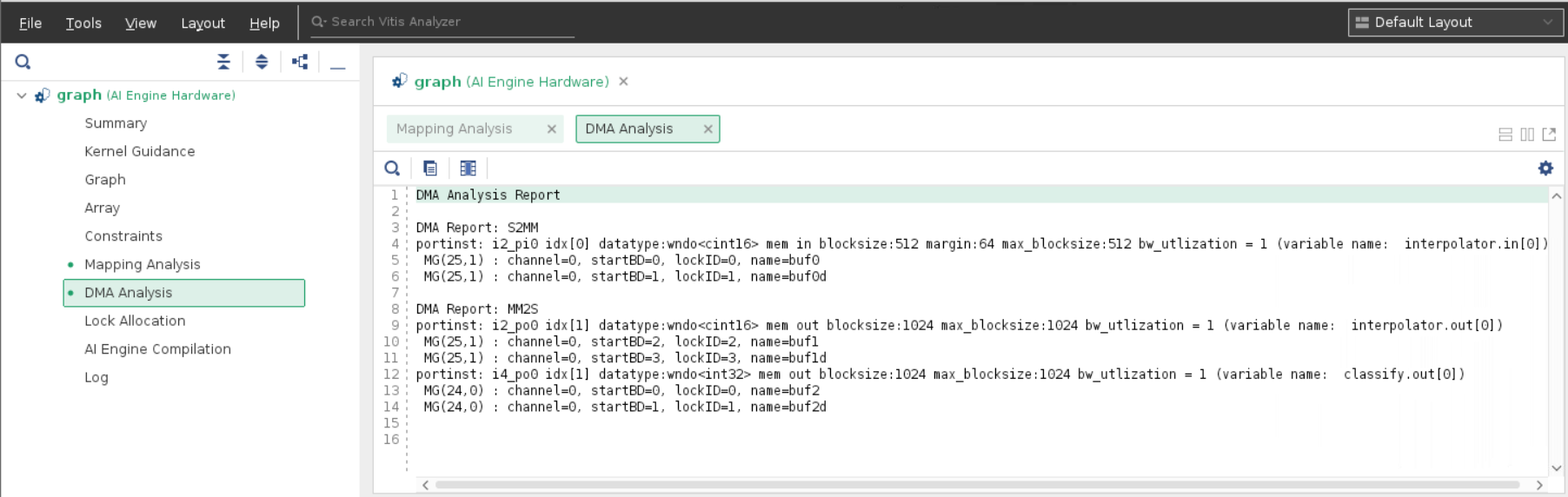Click the hierarchy tree view icon in sidebar
The image size is (1568, 497).
tap(300, 62)
